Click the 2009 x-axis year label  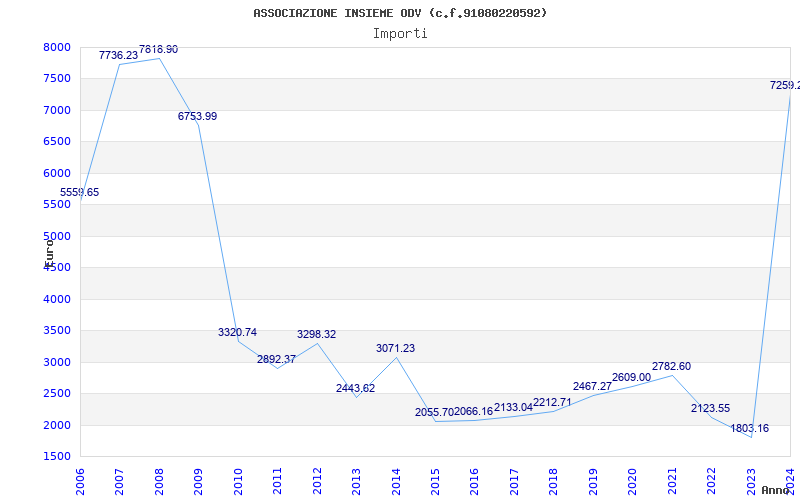pos(198,482)
